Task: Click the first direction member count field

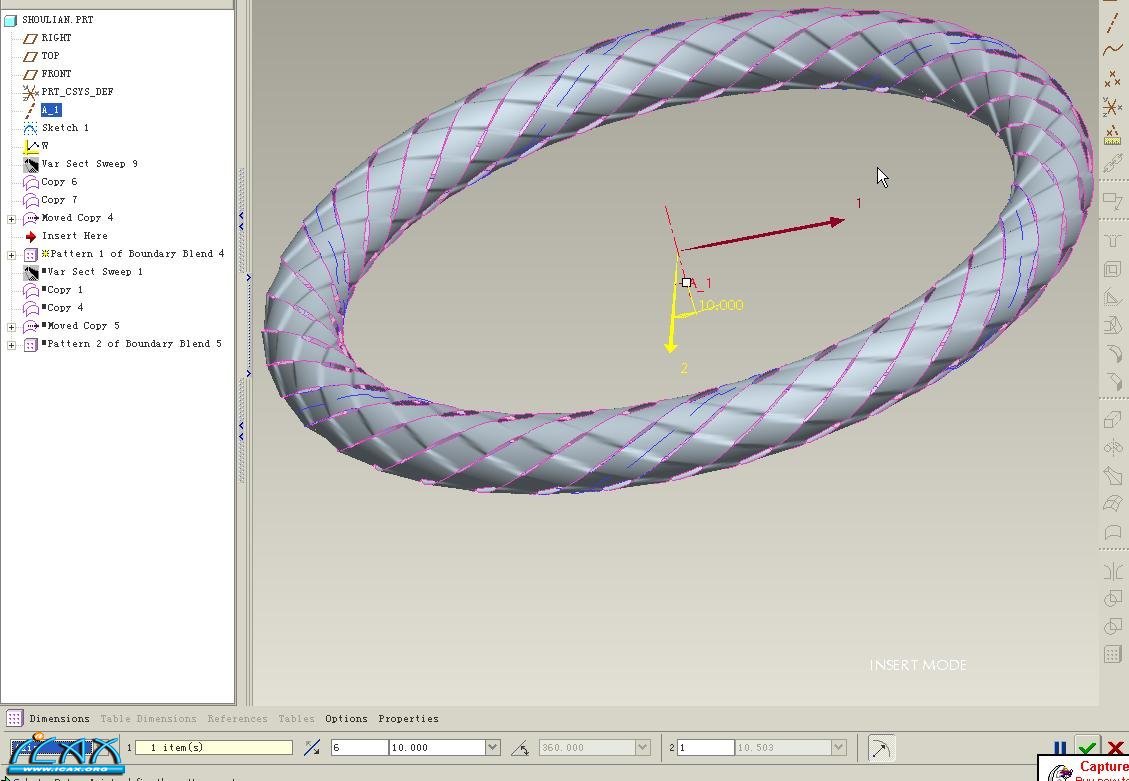Action: point(358,748)
